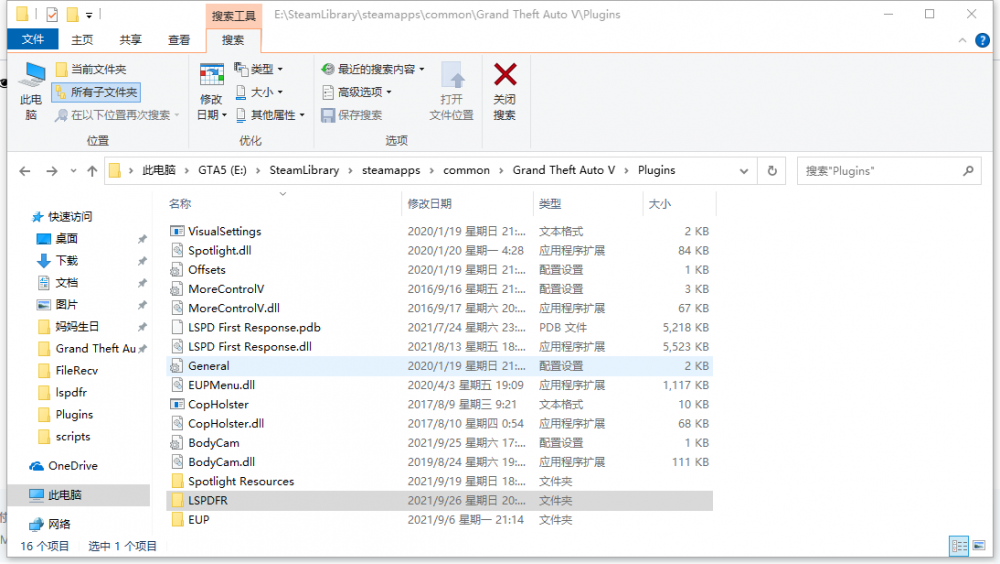Expand 最近的搜索内容 dropdown
The height and width of the screenshot is (564, 1000).
point(375,69)
